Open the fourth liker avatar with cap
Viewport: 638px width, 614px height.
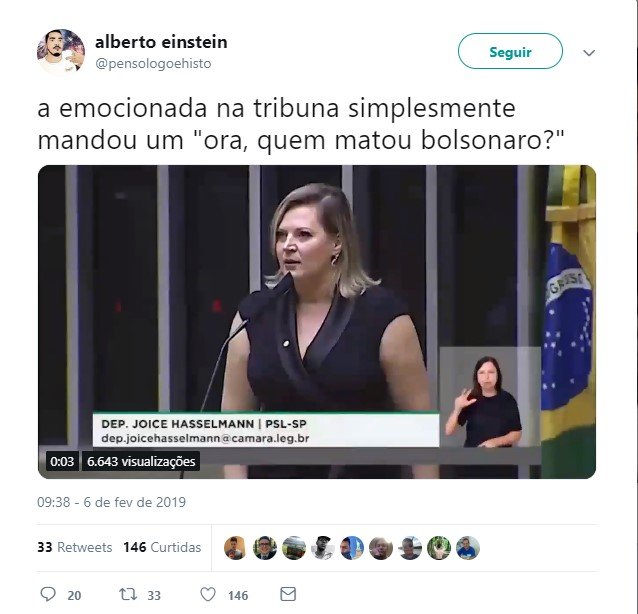tap(323, 548)
